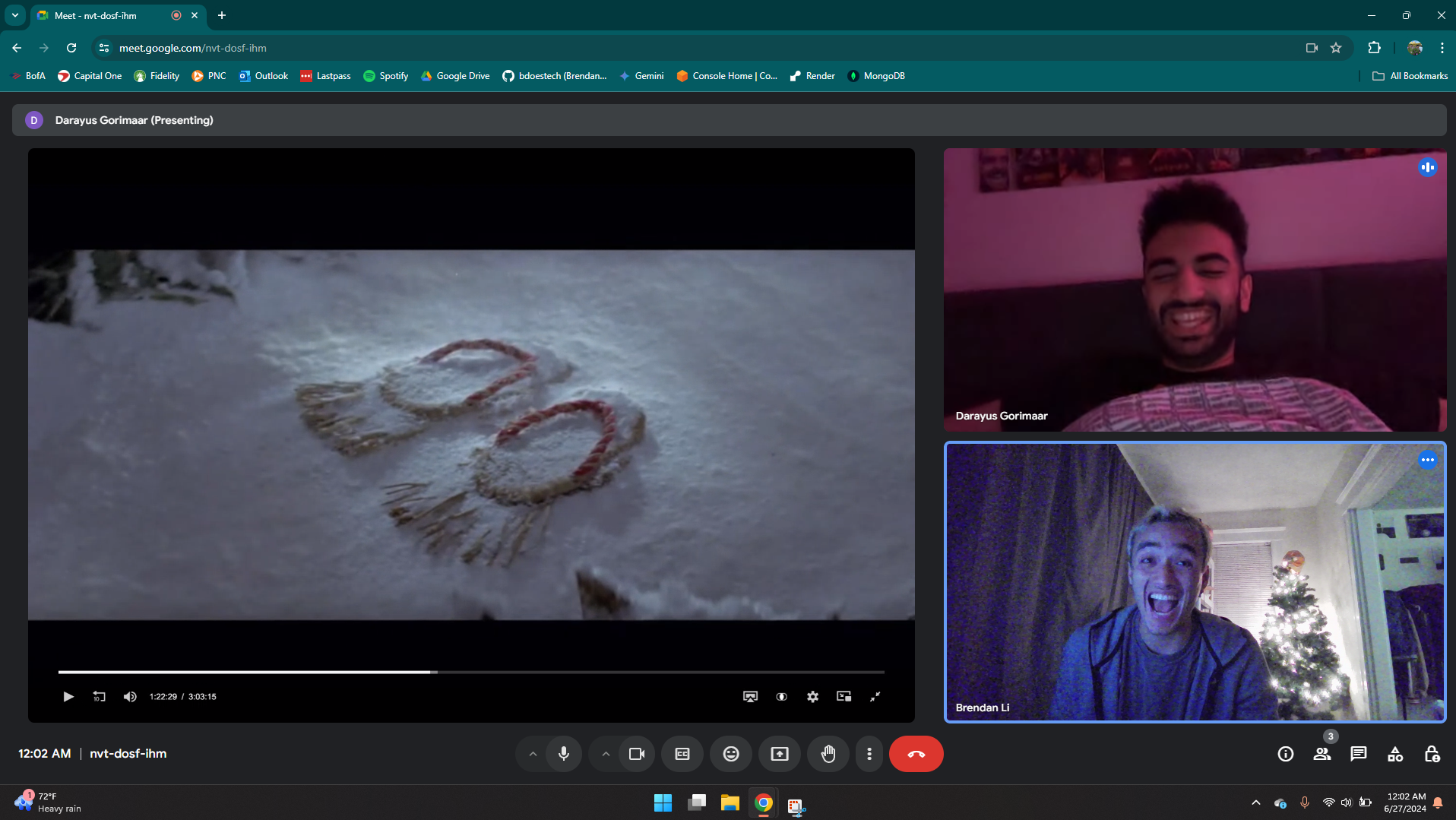The image size is (1456, 820).
Task: Open the chat panel icon
Action: (x=1358, y=754)
